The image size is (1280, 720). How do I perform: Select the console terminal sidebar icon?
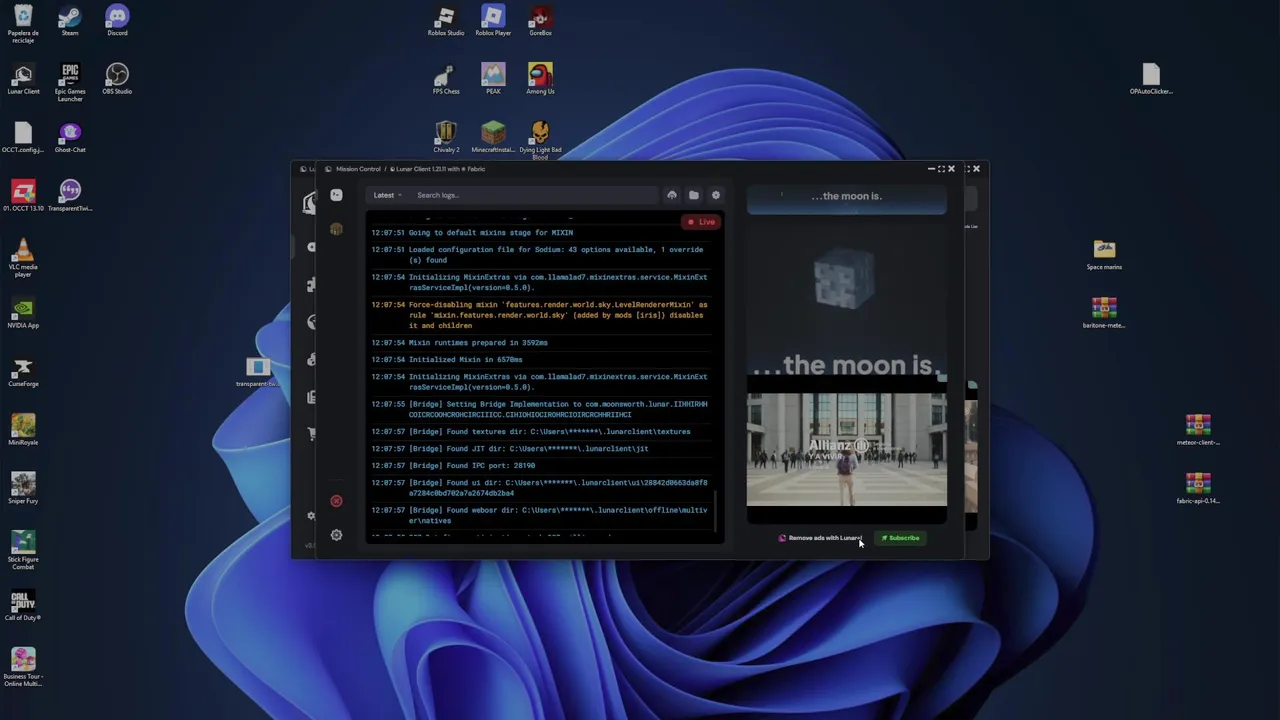(x=336, y=195)
